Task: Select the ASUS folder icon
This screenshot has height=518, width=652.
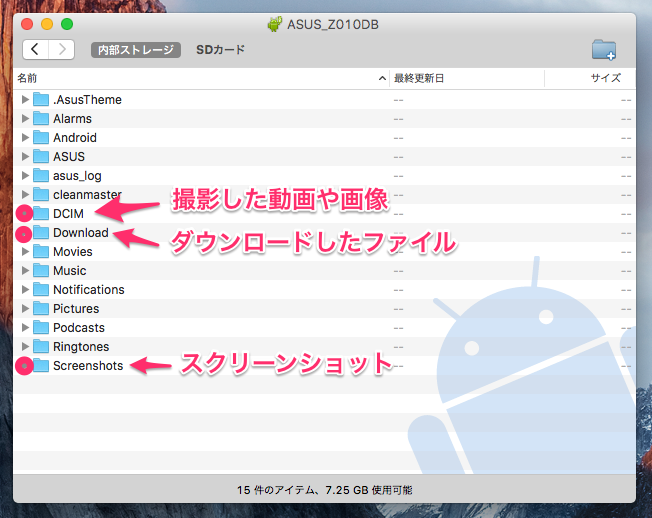Action: click(x=41, y=156)
